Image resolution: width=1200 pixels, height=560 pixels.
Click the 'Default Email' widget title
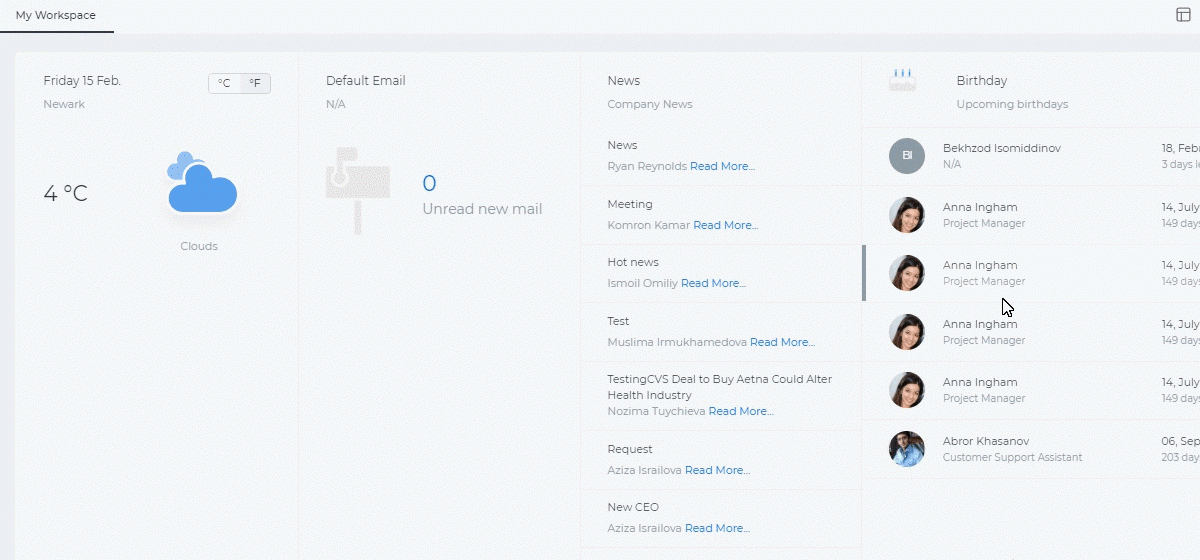tap(366, 81)
